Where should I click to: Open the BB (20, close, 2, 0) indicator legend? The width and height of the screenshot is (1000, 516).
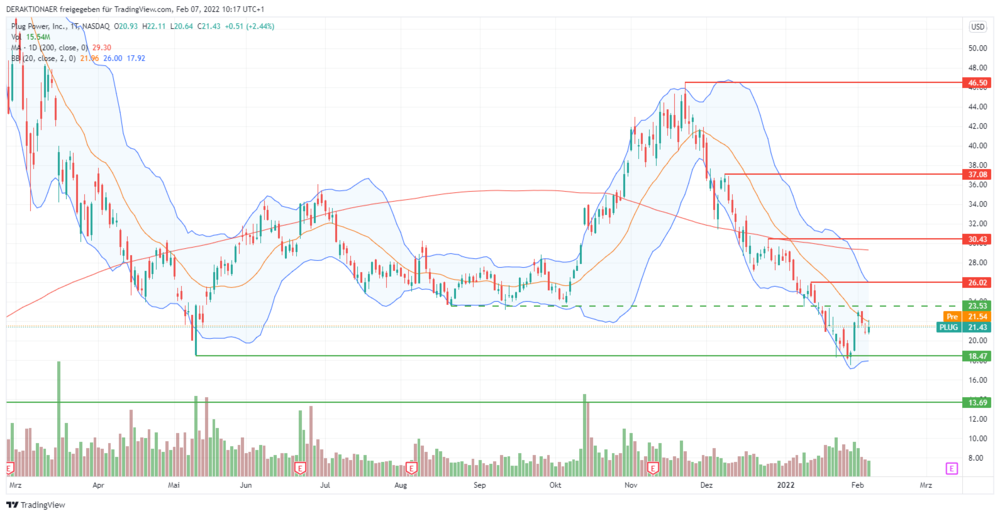click(x=44, y=58)
